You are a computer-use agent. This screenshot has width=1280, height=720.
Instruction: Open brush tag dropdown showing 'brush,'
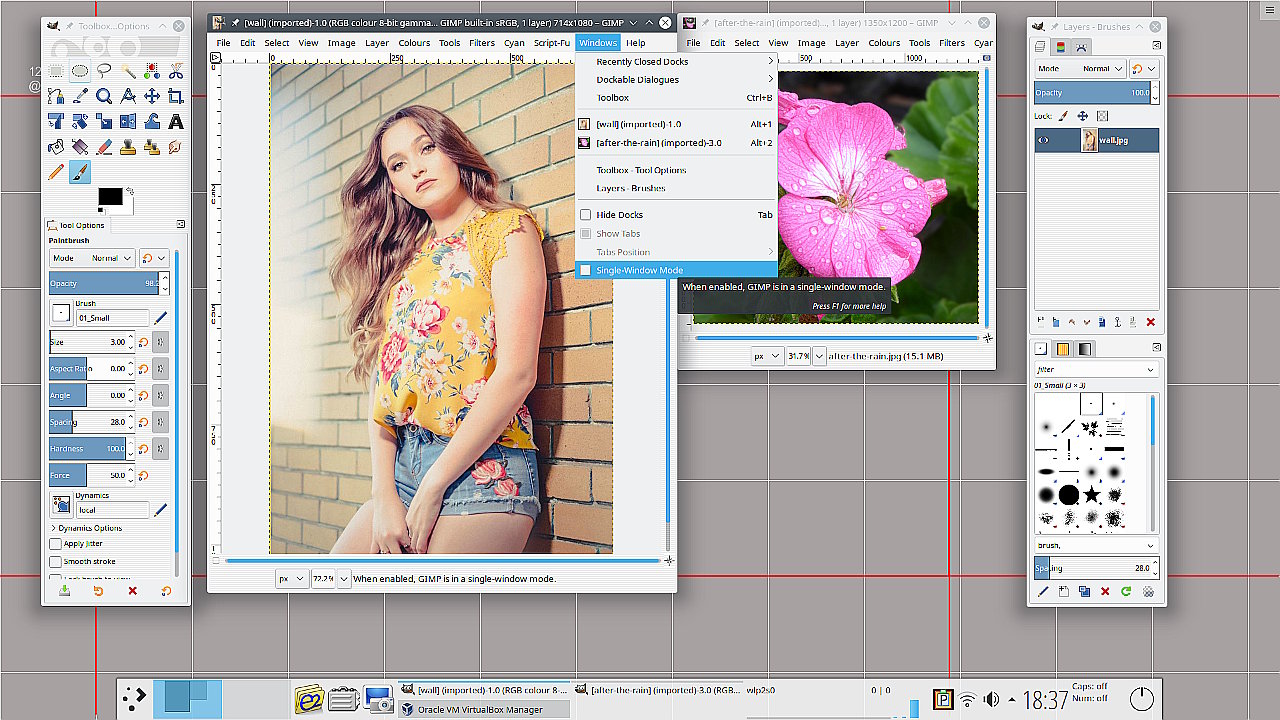click(x=1096, y=546)
